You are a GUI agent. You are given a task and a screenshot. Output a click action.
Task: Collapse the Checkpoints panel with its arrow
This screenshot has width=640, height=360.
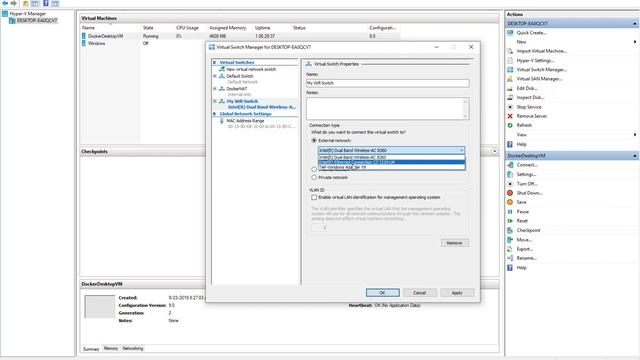pyautogui.click(x=494, y=151)
